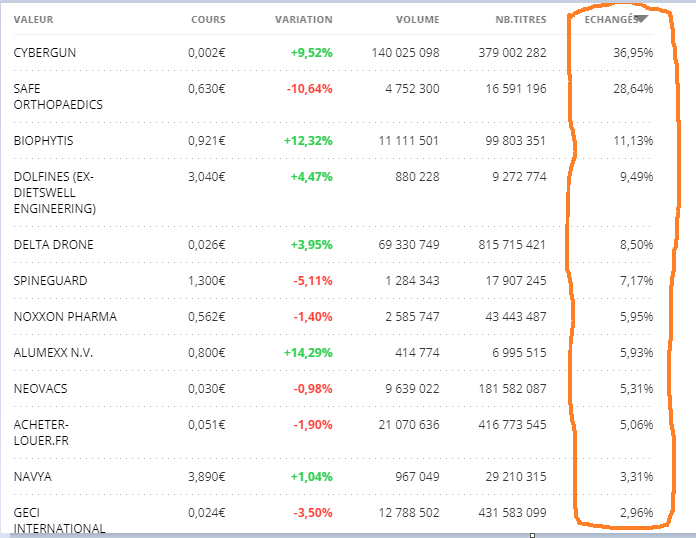Select CYBERGUN variation +9,52%
The width and height of the screenshot is (696, 538).
[x=312, y=53]
